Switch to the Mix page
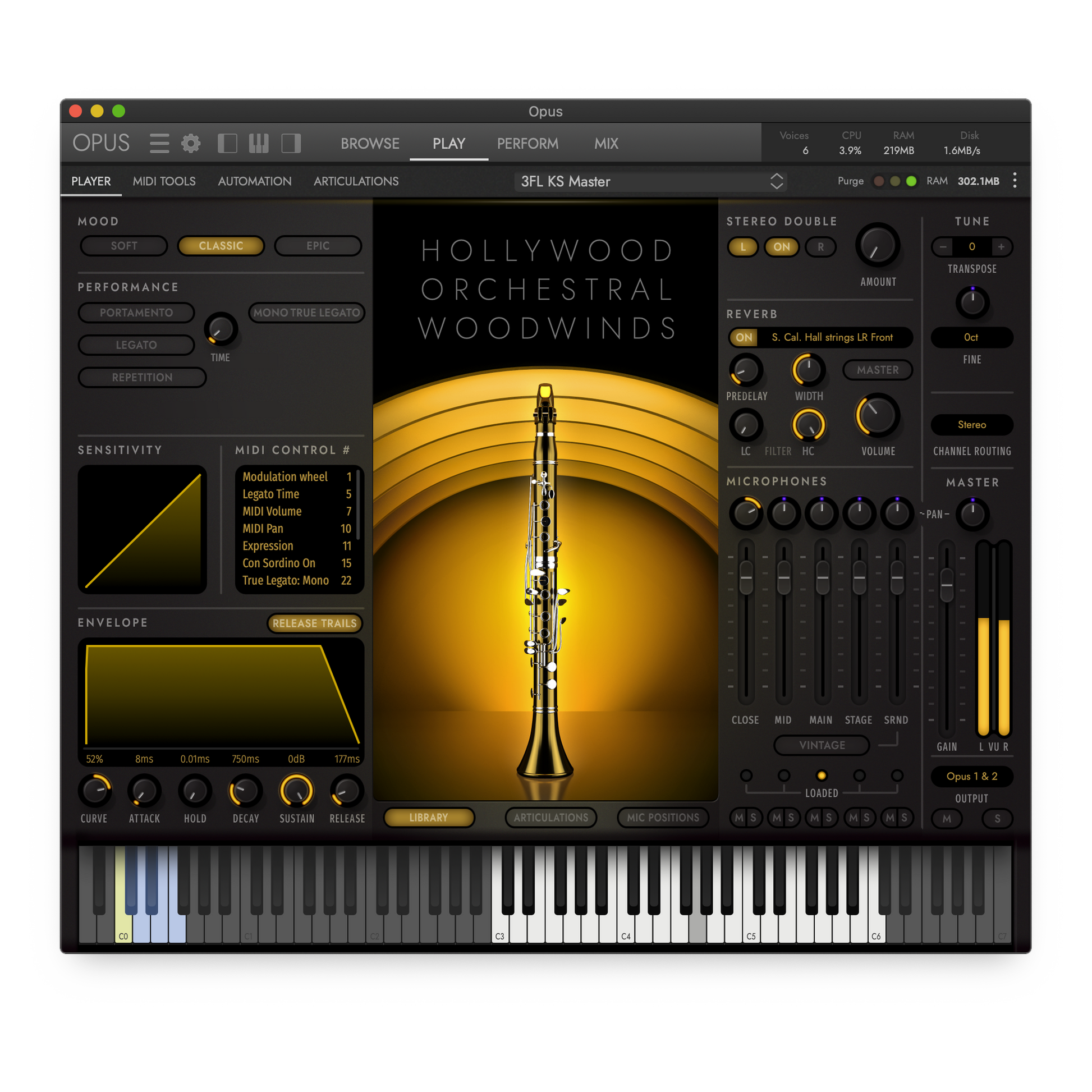This screenshot has width=1092, height=1092. (606, 144)
